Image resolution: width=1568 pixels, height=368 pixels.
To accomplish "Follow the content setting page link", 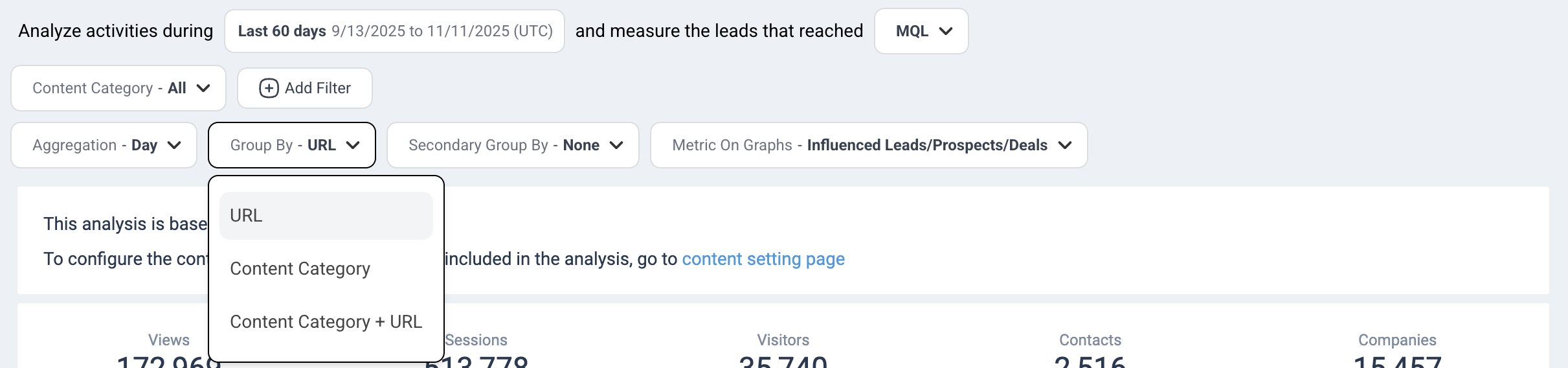I will (x=763, y=259).
